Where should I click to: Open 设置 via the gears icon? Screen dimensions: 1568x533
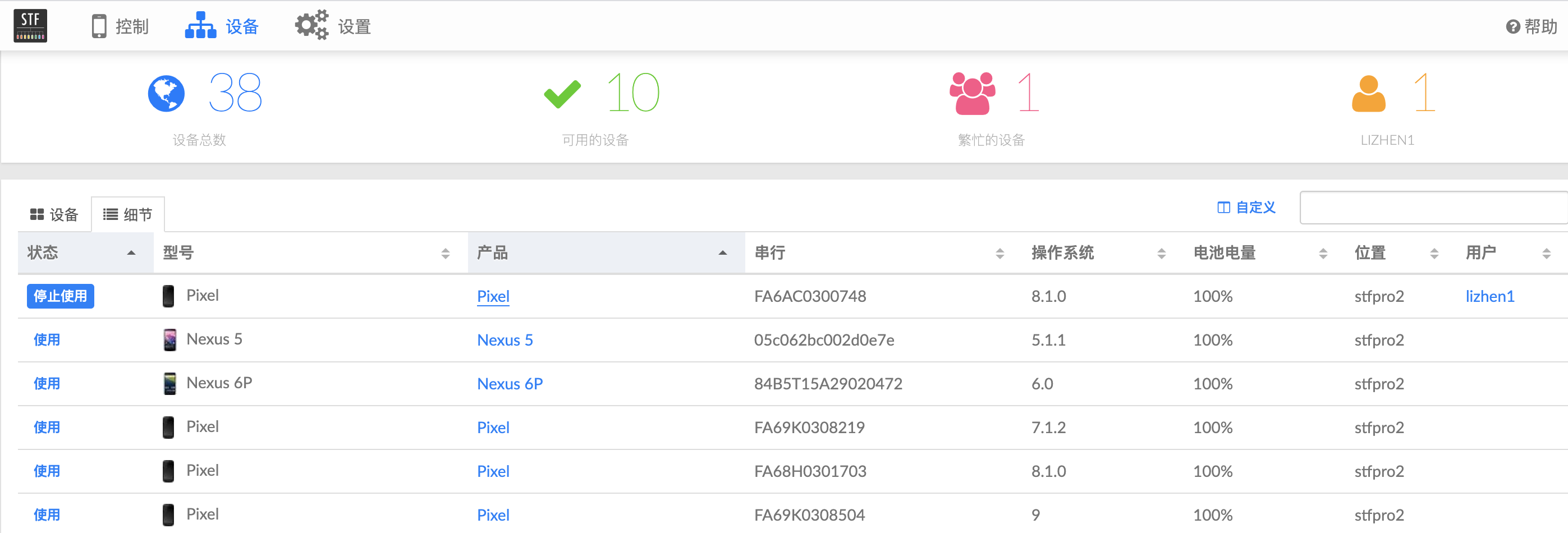[310, 25]
